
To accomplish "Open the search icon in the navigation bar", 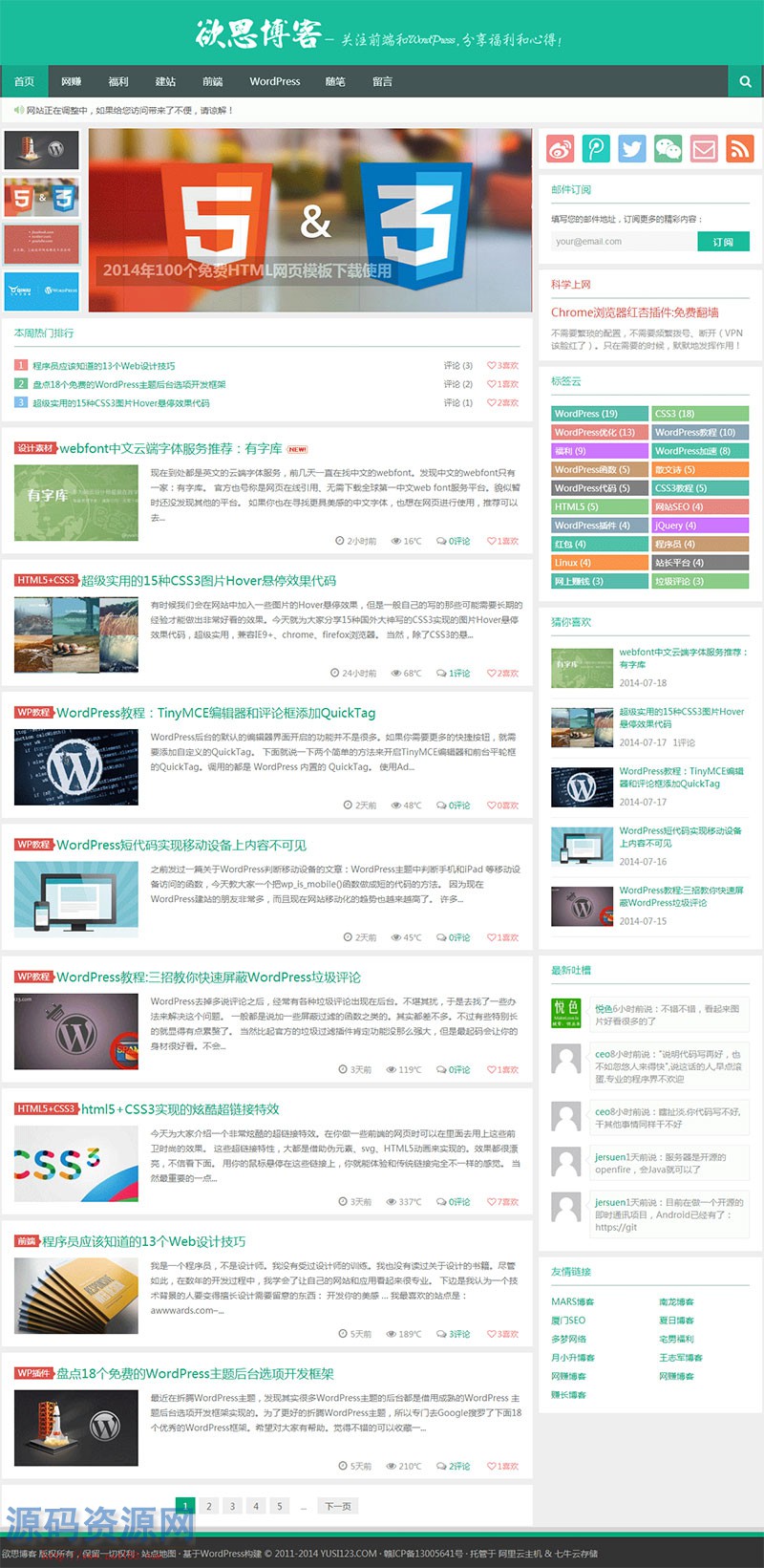I will (x=745, y=81).
